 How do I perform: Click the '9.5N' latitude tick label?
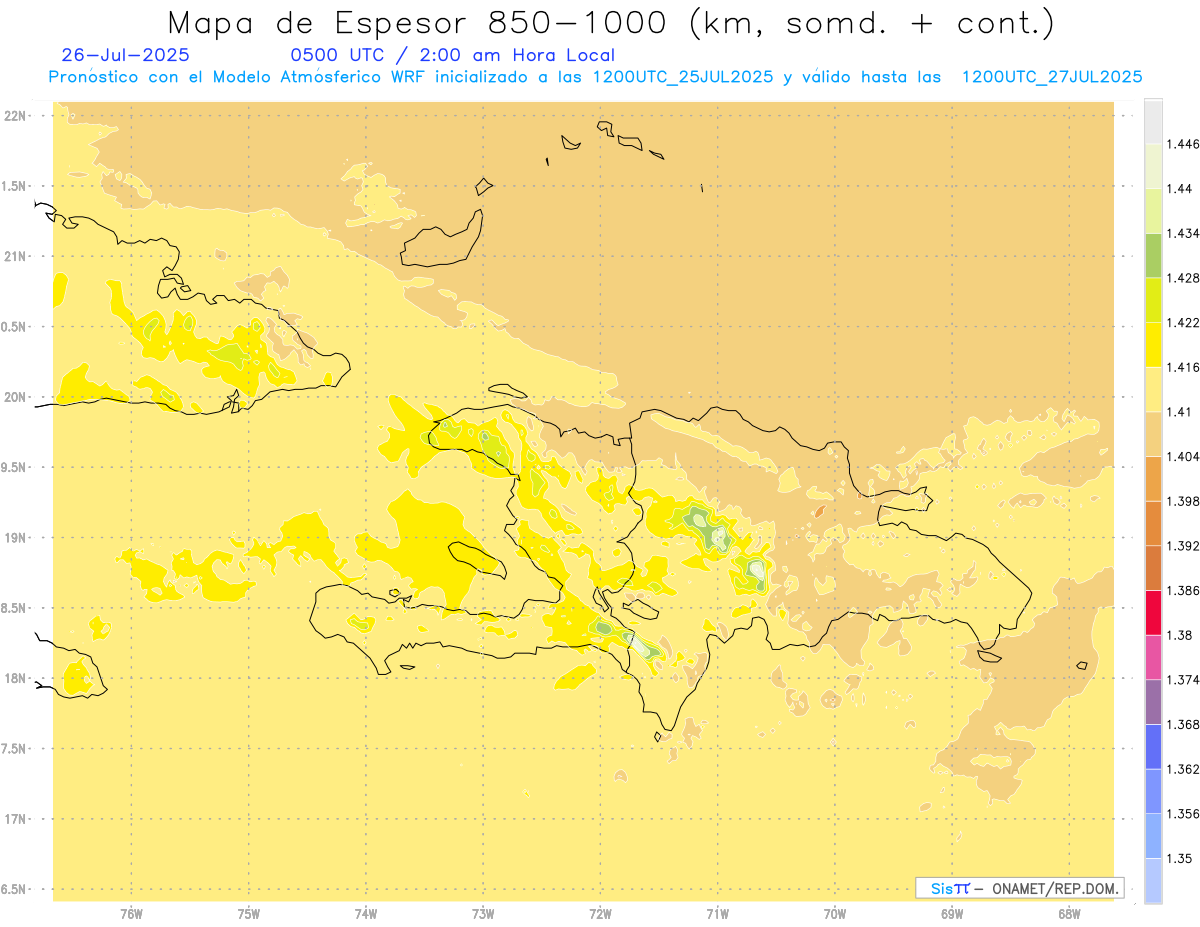12,467
